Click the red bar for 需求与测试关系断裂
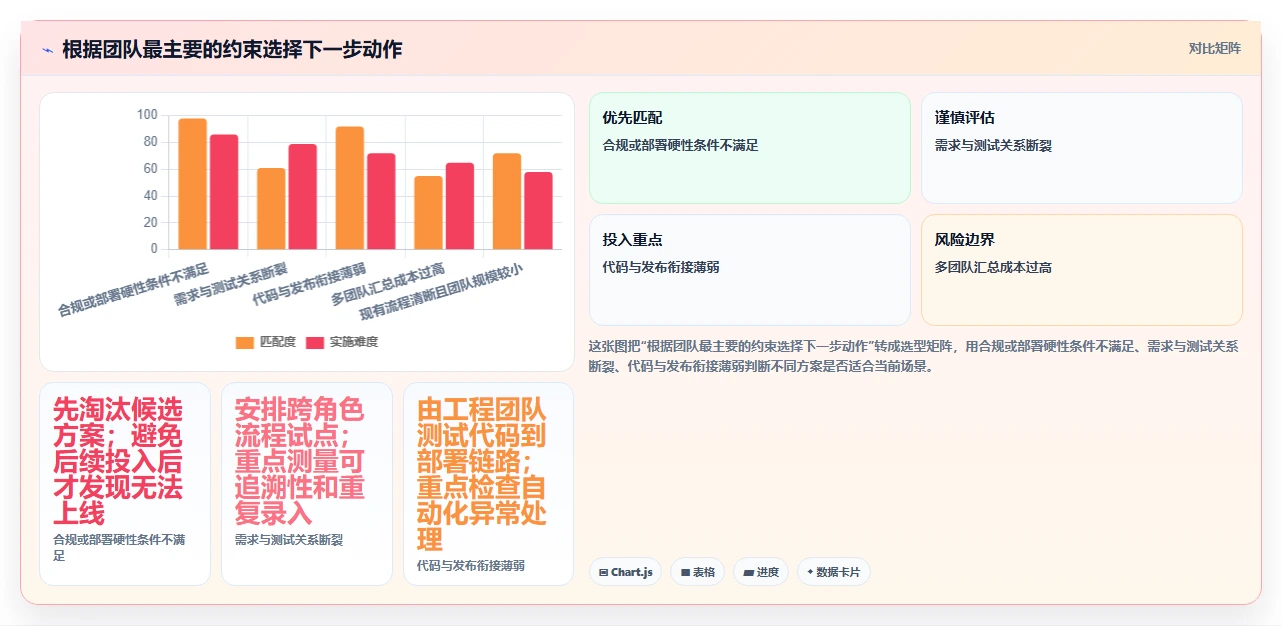 click(302, 196)
